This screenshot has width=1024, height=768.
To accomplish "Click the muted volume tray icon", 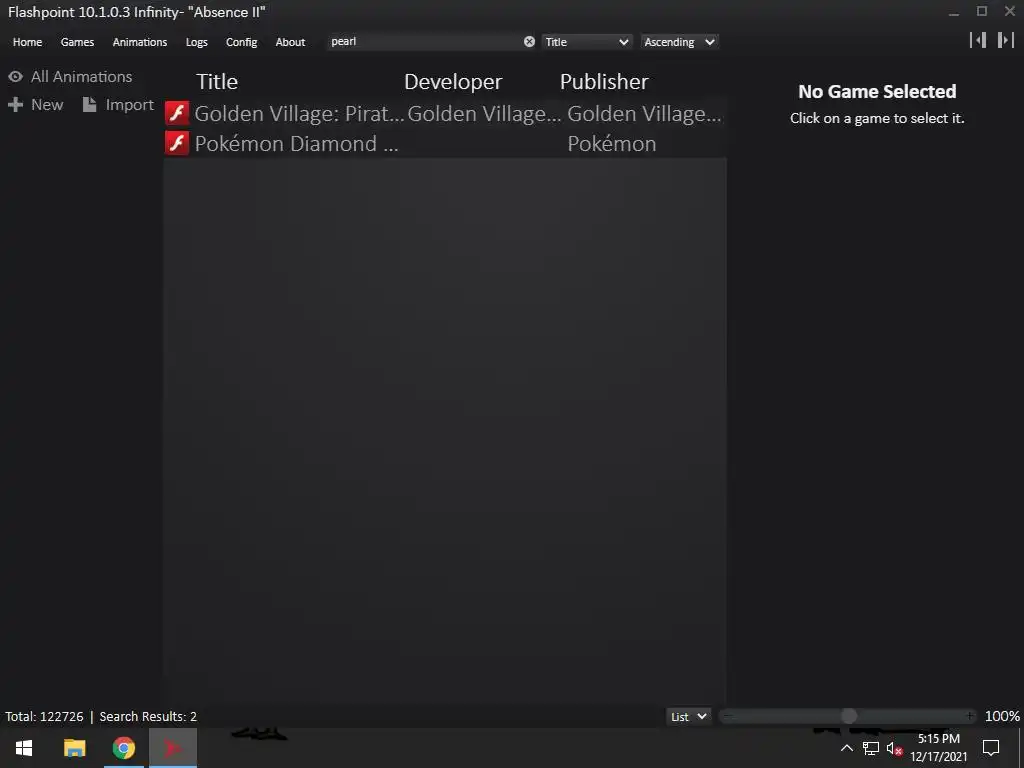I will tap(894, 748).
